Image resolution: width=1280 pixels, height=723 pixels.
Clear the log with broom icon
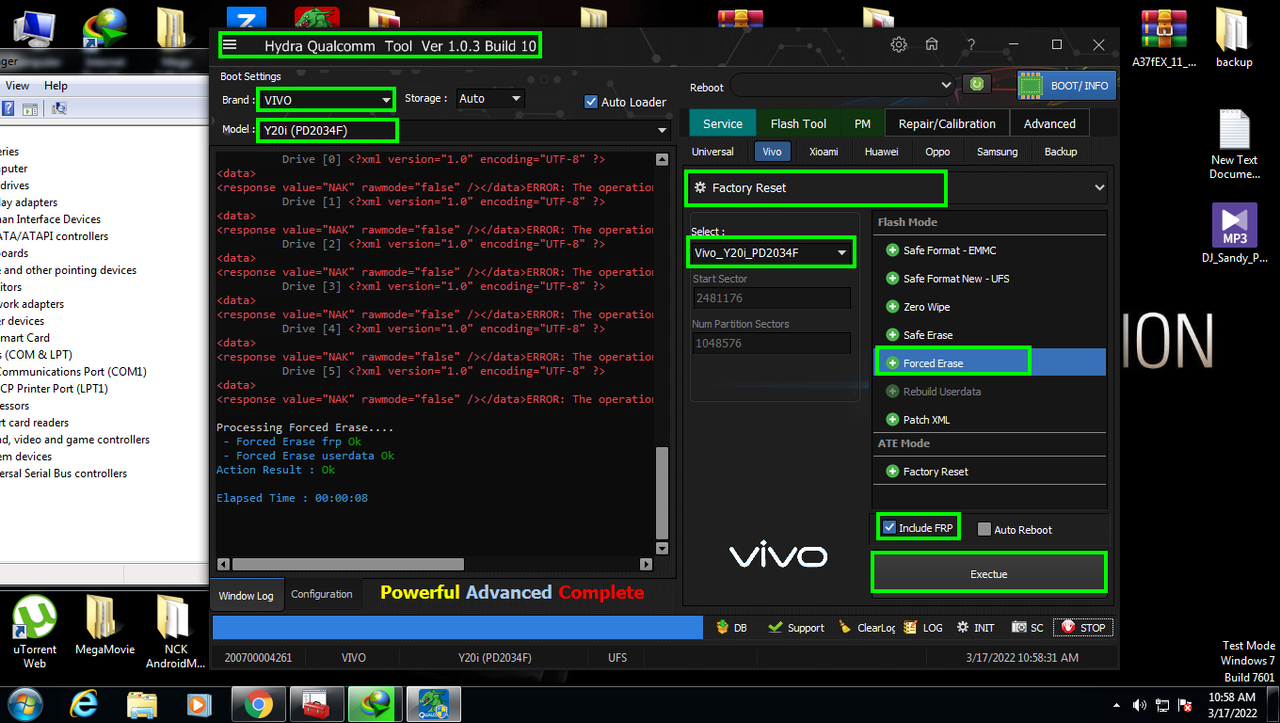[866, 628]
